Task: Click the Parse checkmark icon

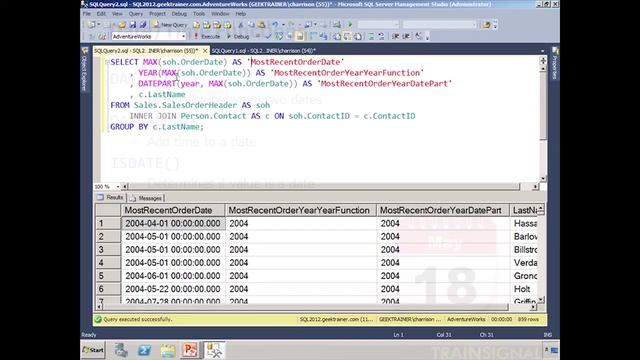Action: (x=269, y=36)
